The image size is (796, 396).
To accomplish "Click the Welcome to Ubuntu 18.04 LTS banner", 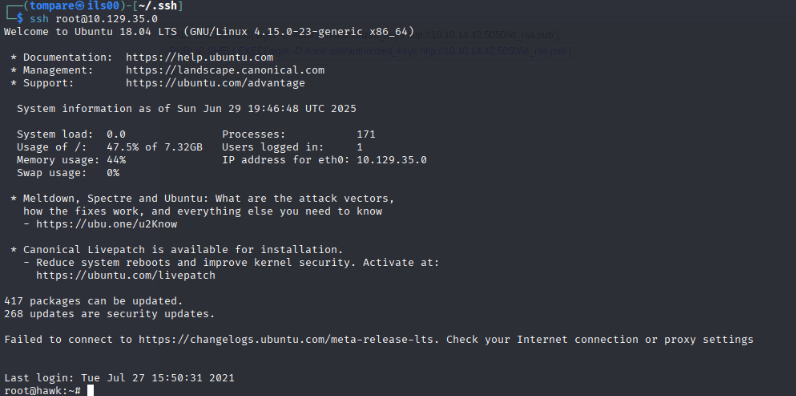I will click(x=209, y=31).
